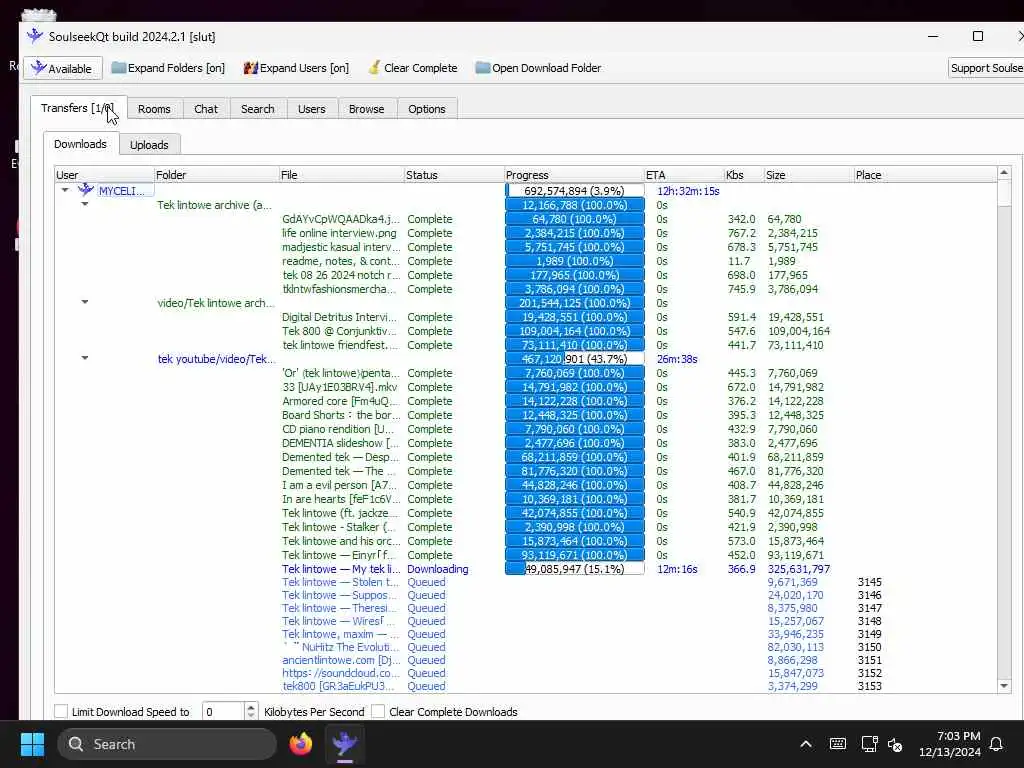This screenshot has height=768, width=1024.
Task: Click the Expand Users [on] label
Action: click(304, 68)
